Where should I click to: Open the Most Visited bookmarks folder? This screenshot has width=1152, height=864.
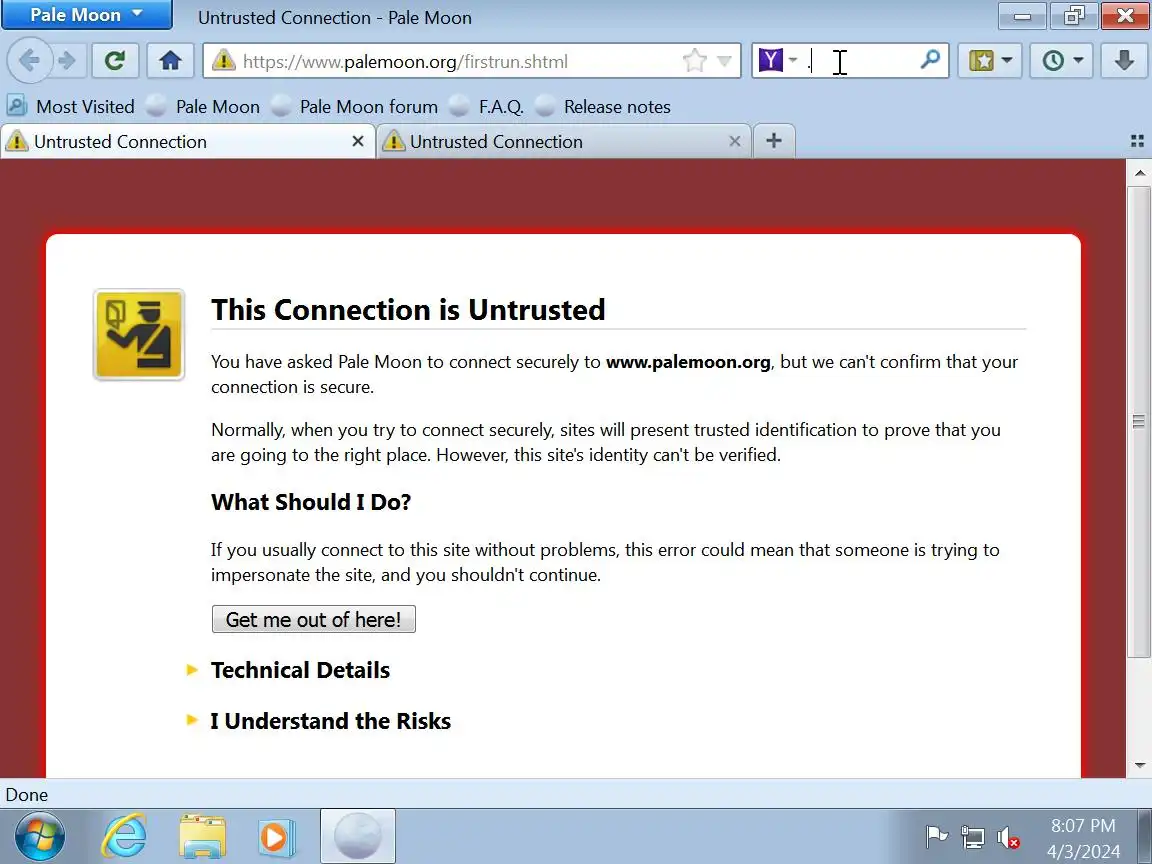coord(71,107)
